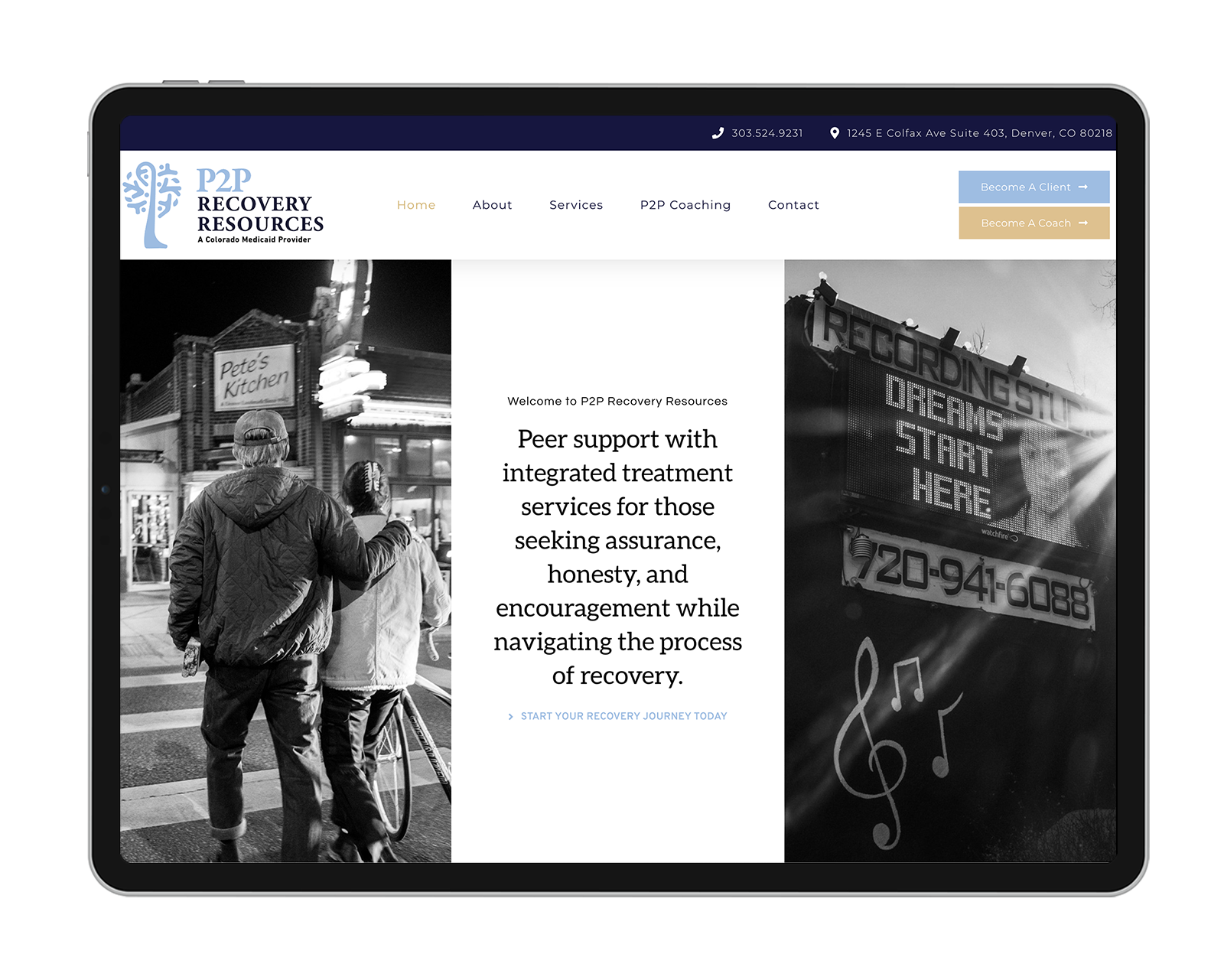
Task: Open the Home navigation menu item
Action: pyautogui.click(x=416, y=205)
